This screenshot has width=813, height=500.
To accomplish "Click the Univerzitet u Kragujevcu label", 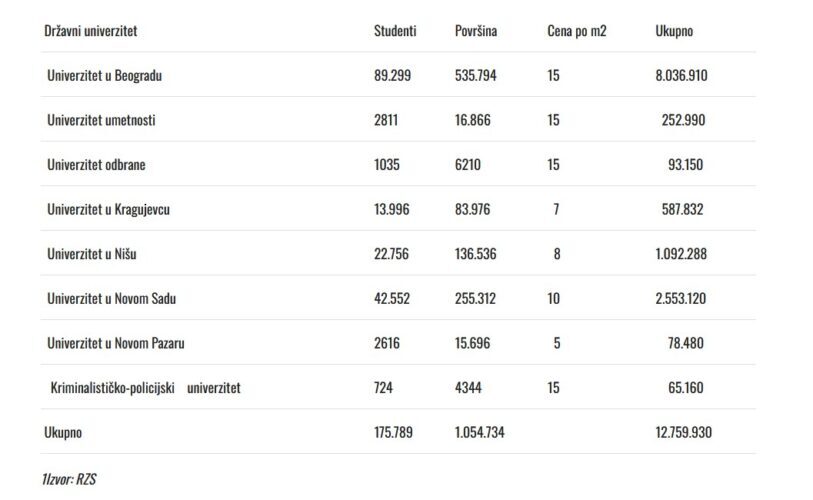I will coord(108,209).
